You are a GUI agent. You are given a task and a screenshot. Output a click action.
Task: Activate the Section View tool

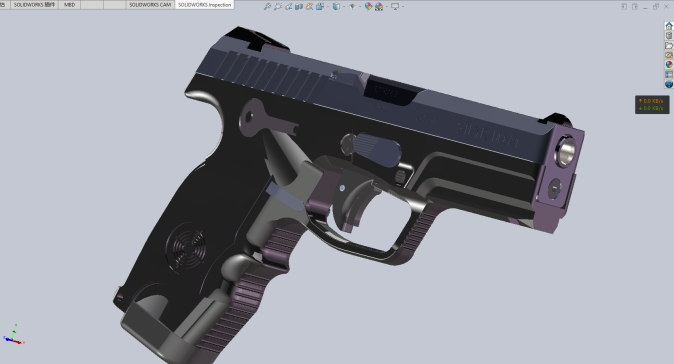click(x=299, y=6)
